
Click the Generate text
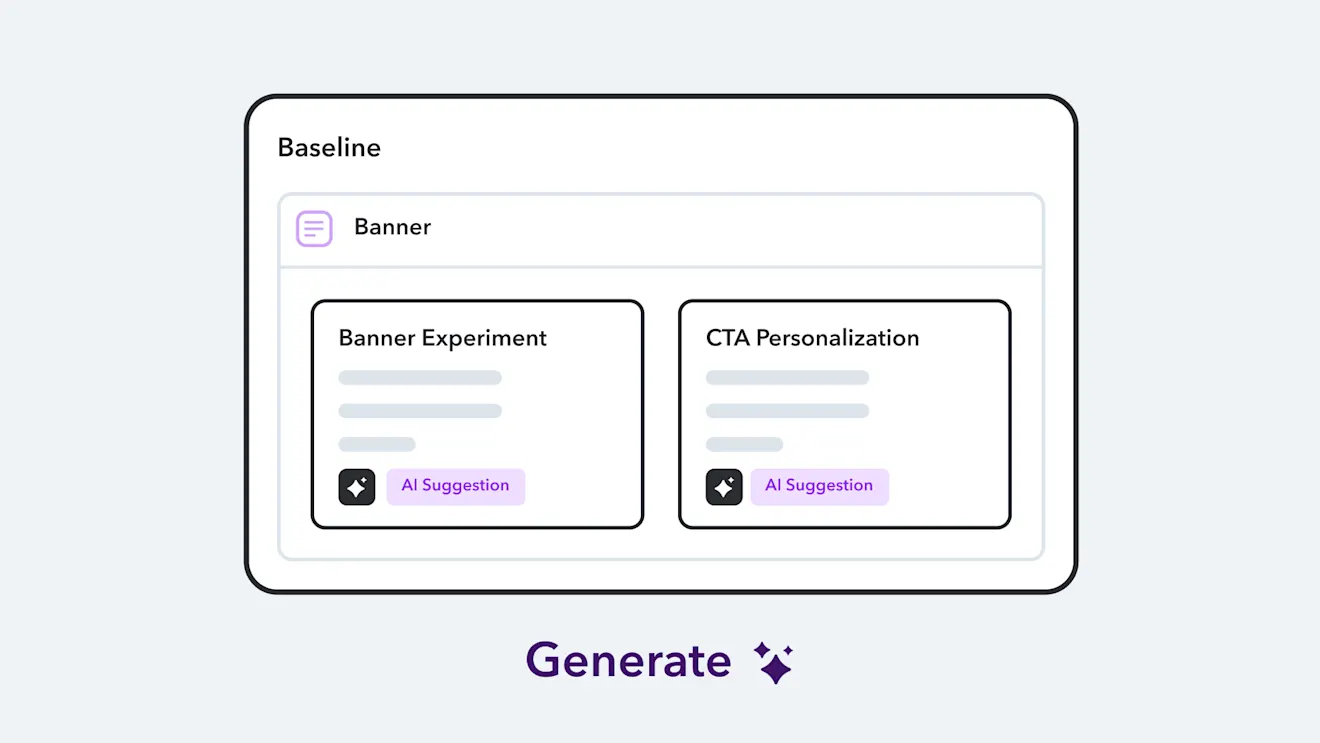tap(628, 661)
